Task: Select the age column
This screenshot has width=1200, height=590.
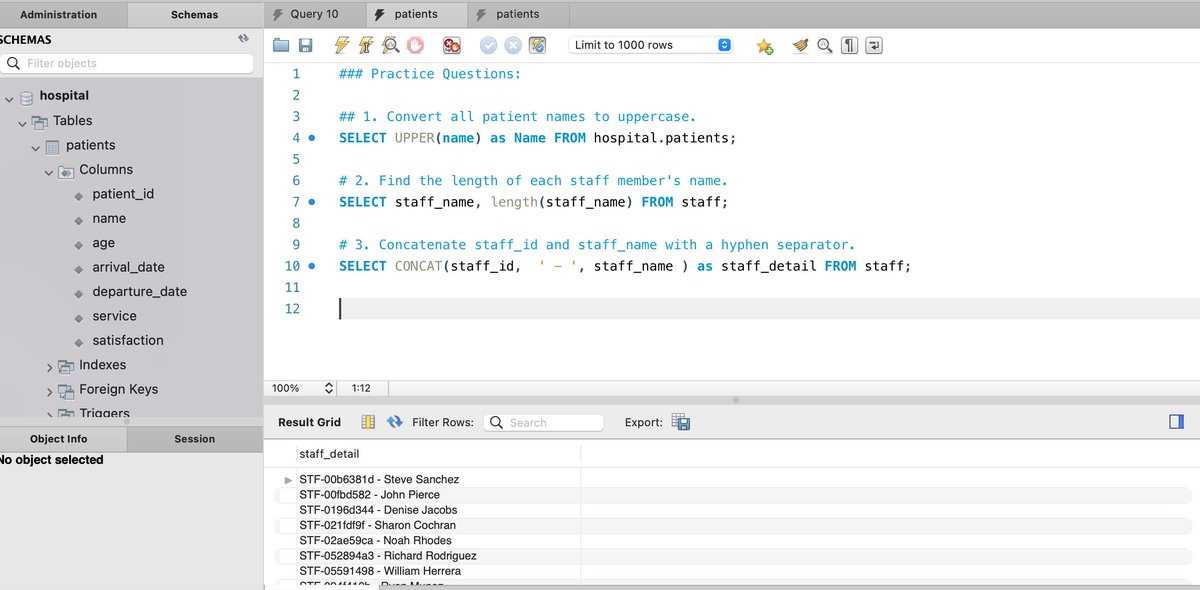Action: click(x=103, y=243)
